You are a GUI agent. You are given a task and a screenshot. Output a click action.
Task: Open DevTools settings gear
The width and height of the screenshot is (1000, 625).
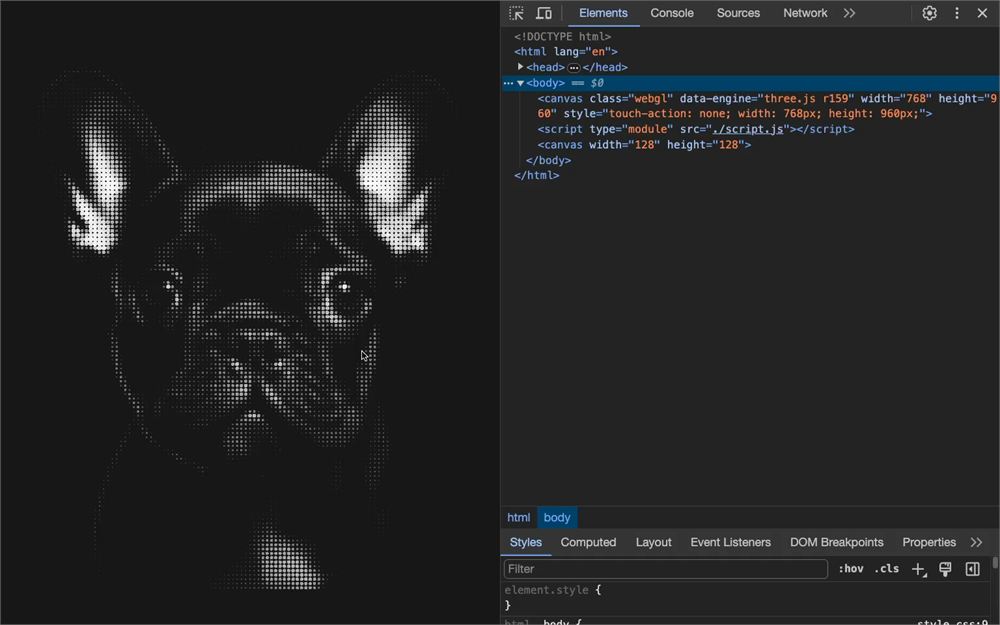tap(929, 13)
